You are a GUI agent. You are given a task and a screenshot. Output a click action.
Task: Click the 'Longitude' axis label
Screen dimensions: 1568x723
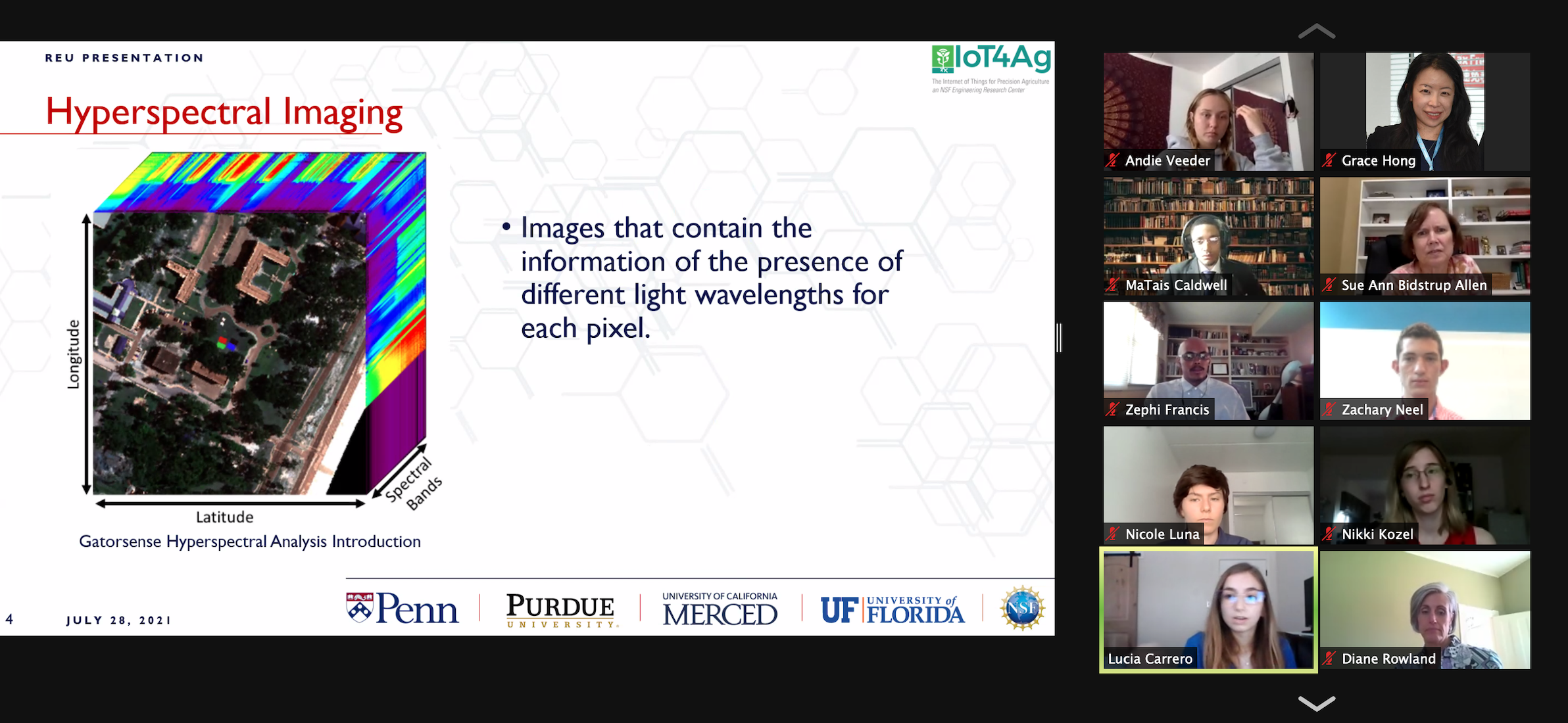coord(74,354)
